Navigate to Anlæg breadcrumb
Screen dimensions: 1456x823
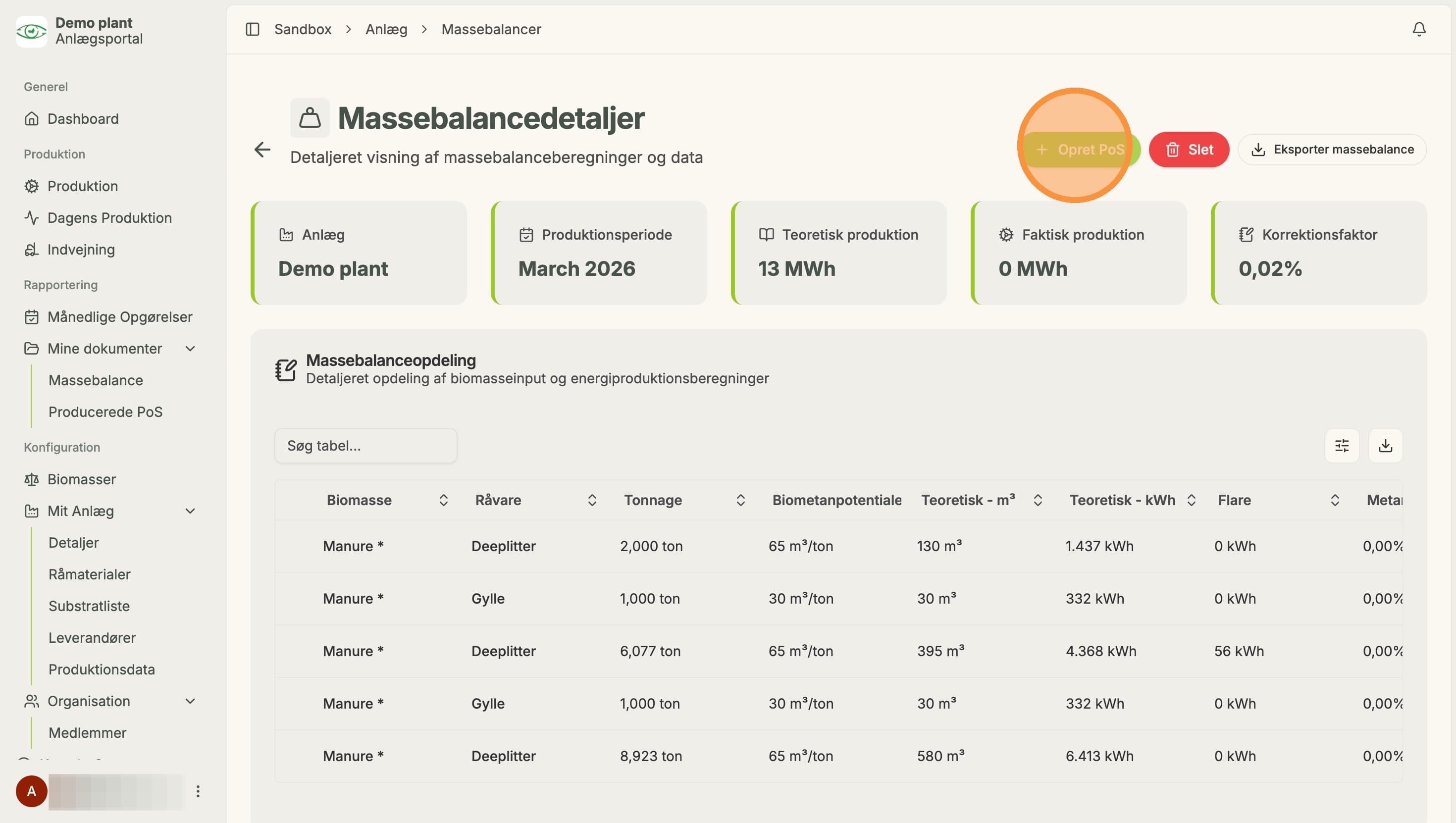point(386,29)
